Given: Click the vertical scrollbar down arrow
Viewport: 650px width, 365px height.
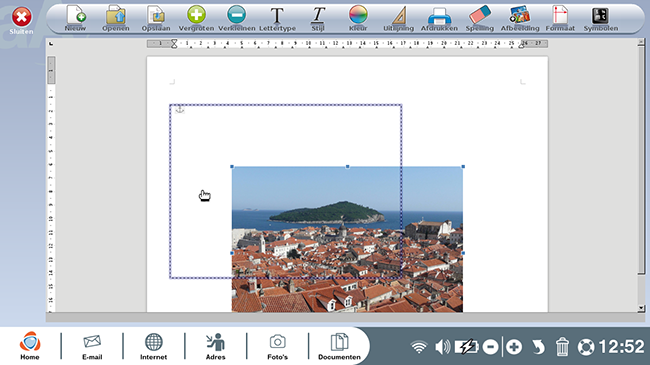Looking at the screenshot, I should (641, 308).
